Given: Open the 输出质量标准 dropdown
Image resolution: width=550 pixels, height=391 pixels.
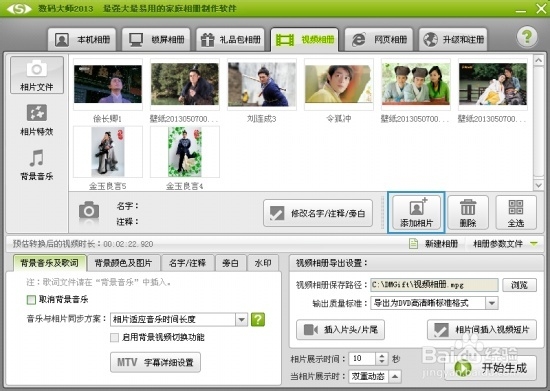Looking at the screenshot, I should 434,303.
